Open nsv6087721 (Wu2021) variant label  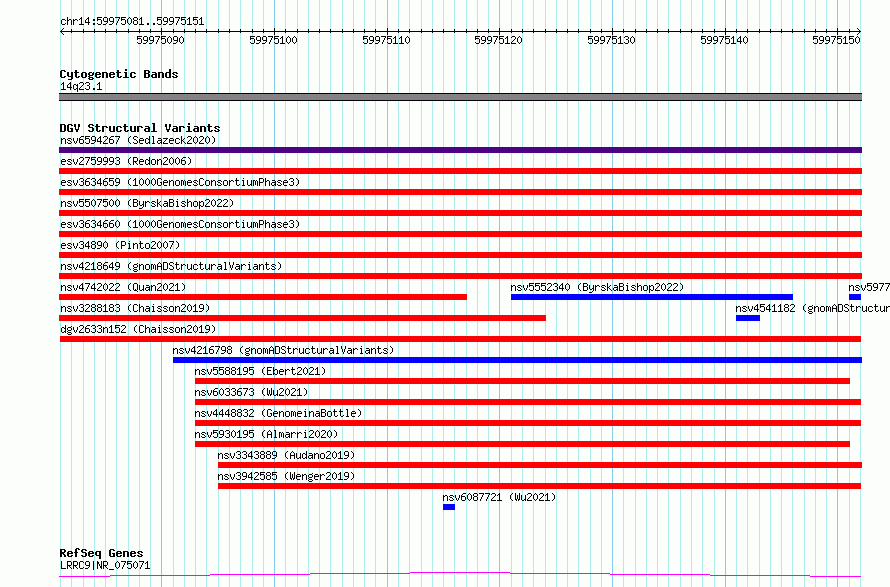pos(499,497)
